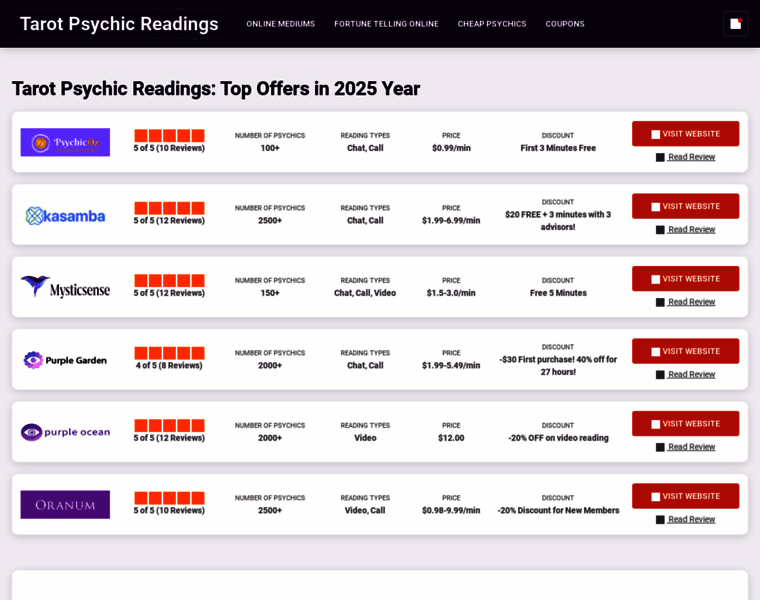Image resolution: width=760 pixels, height=600 pixels.
Task: Click the 'Chat, Call, Video' reading types
Action: click(365, 293)
